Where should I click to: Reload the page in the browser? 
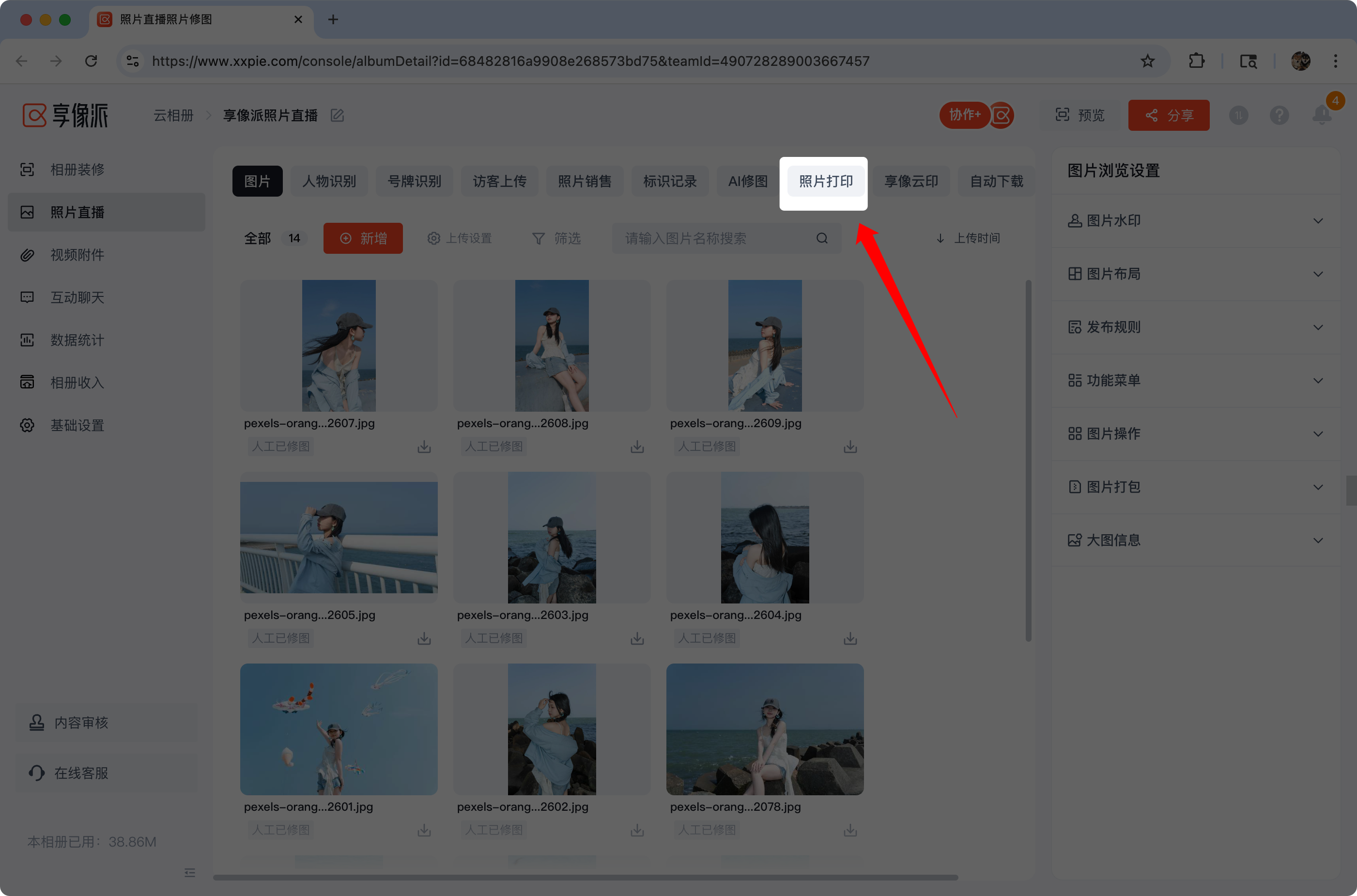[x=91, y=61]
